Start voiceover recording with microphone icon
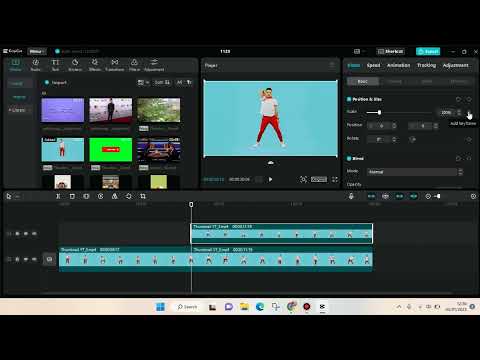This screenshot has width=480, height=360. (351, 196)
